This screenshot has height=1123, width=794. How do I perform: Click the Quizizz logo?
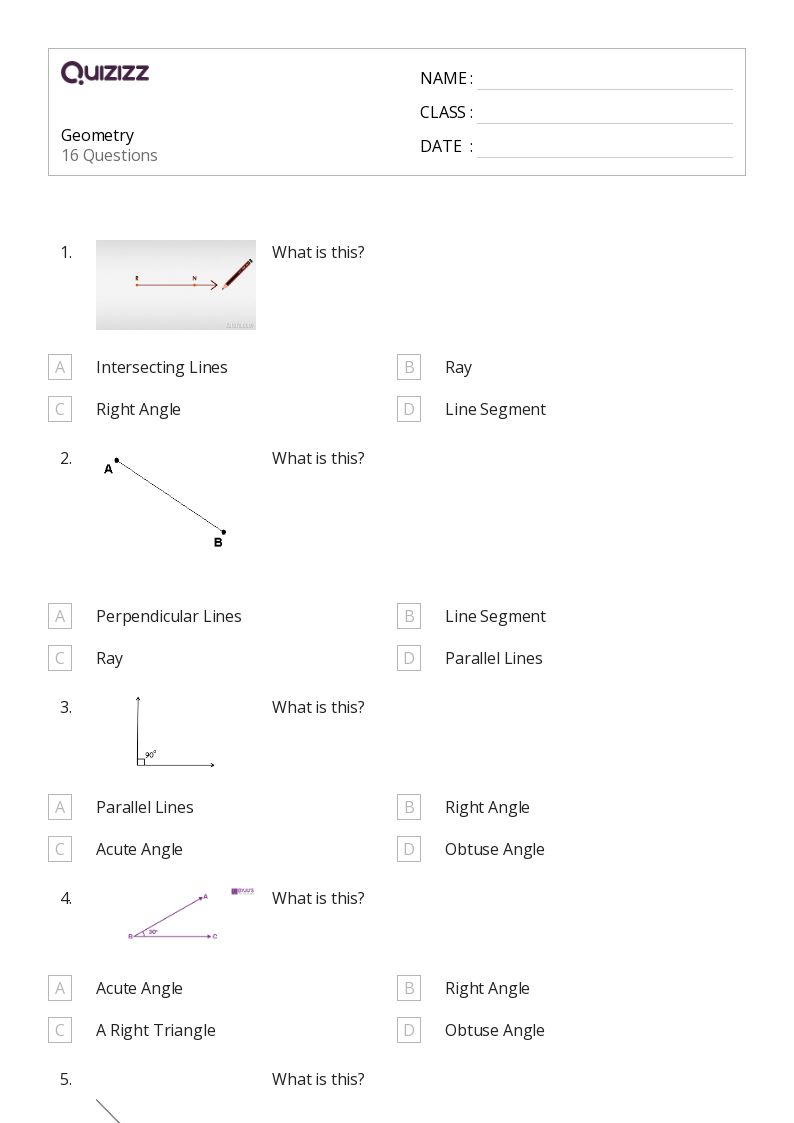(x=105, y=73)
